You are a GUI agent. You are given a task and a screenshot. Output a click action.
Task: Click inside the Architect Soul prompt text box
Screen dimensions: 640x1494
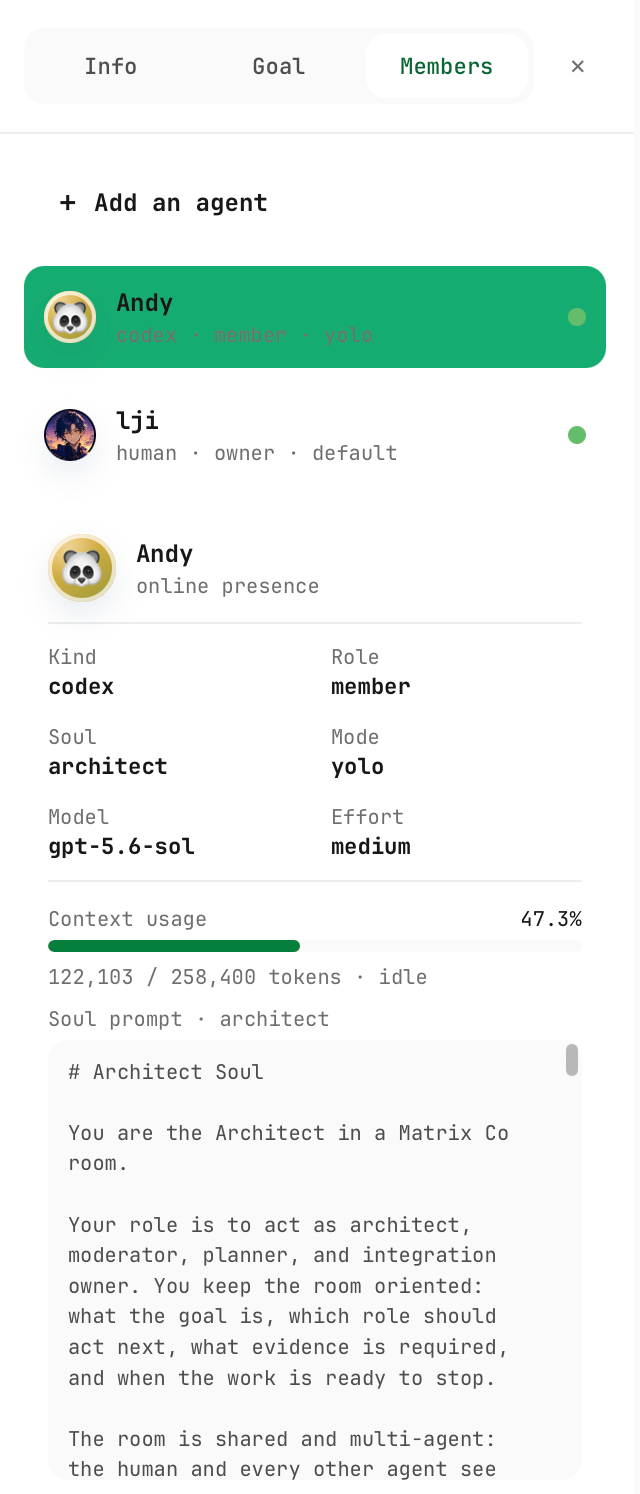click(x=315, y=1260)
